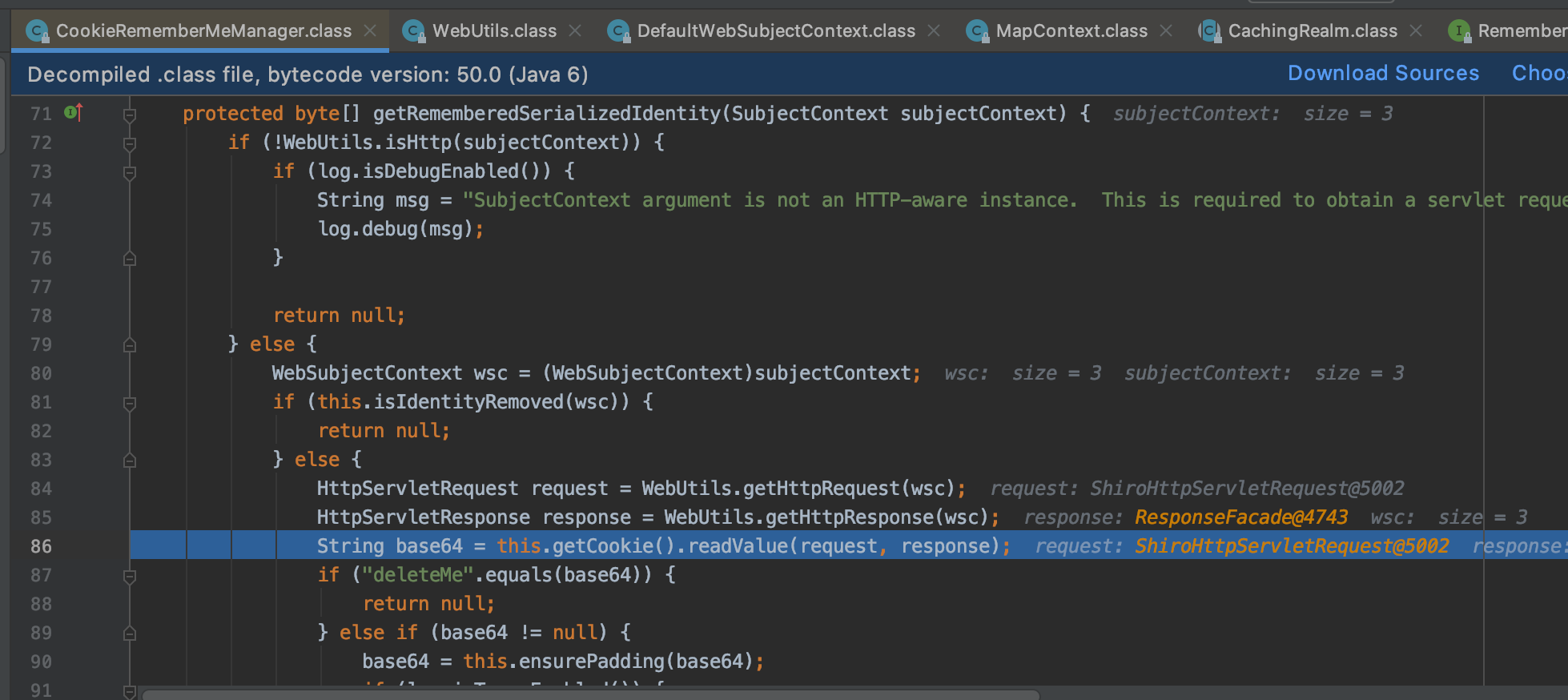Switch to CookieRememberMeManager.class tab
The height and width of the screenshot is (700, 1568).
203,31
